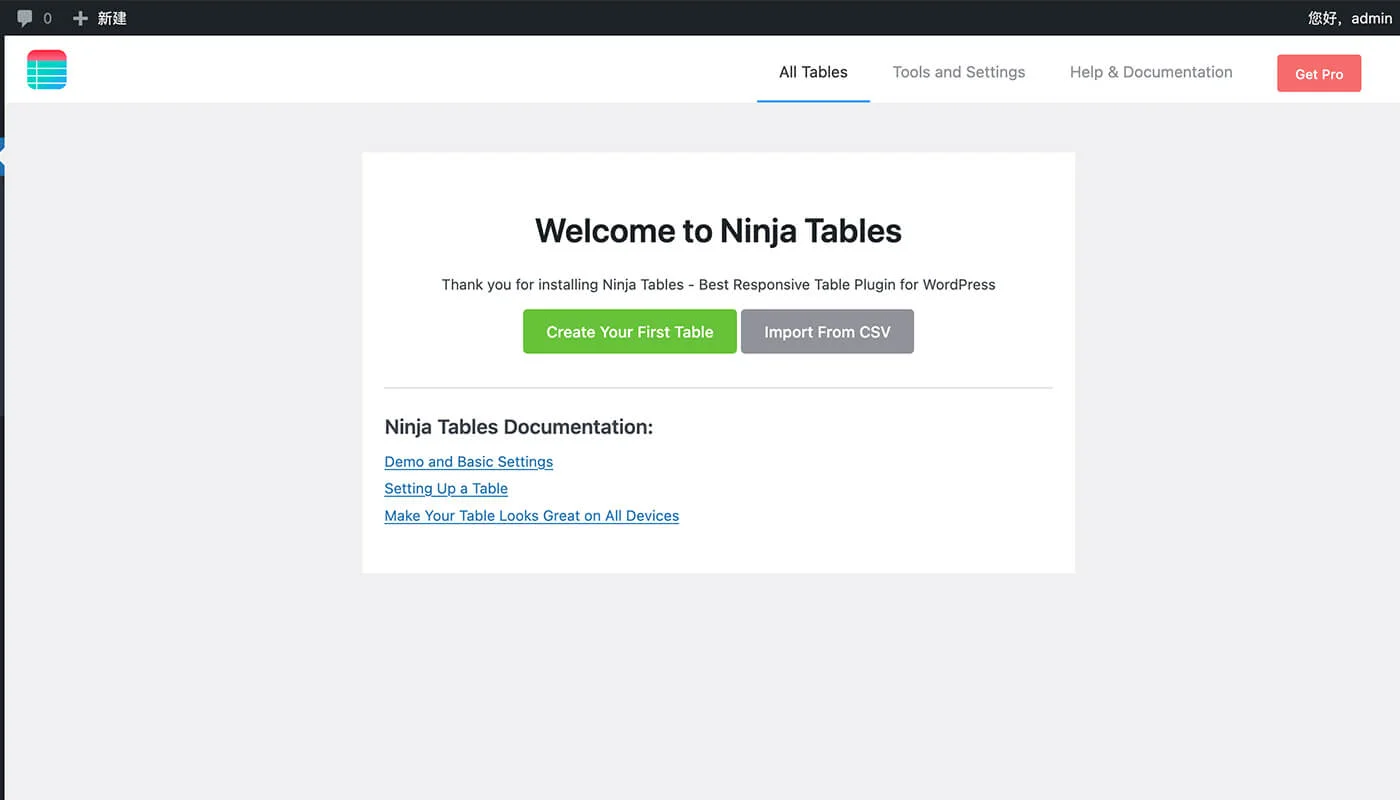The image size is (1400, 800).
Task: Click the green Create Your First Table button
Action: tap(629, 332)
